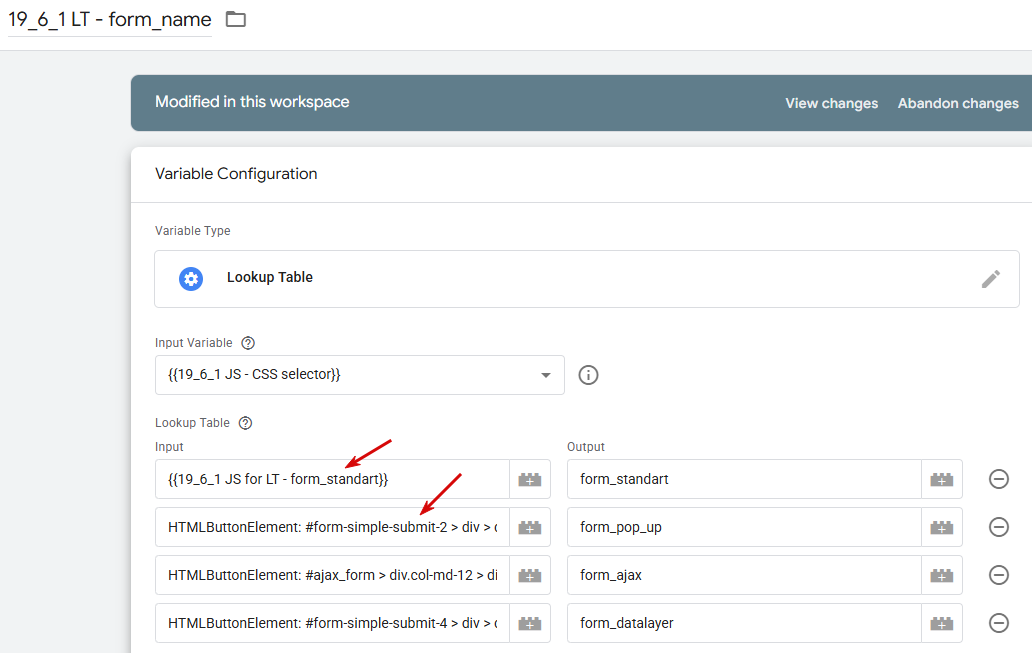Remove the form_datalayer lookup row
The height and width of the screenshot is (653, 1032).
click(x=999, y=623)
